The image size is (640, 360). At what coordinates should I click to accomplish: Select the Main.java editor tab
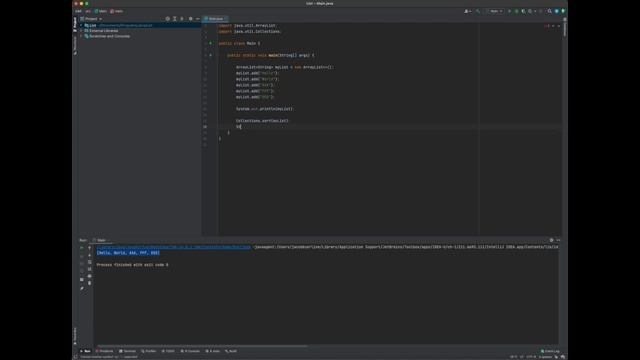[215, 19]
